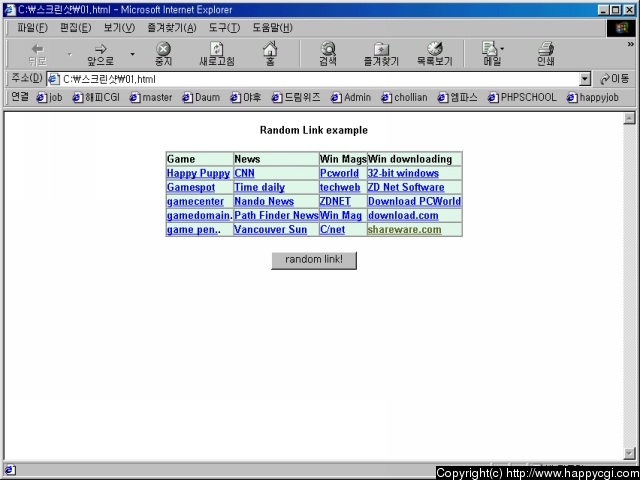Open the download.com link
The height and width of the screenshot is (480, 640).
pyautogui.click(x=403, y=216)
